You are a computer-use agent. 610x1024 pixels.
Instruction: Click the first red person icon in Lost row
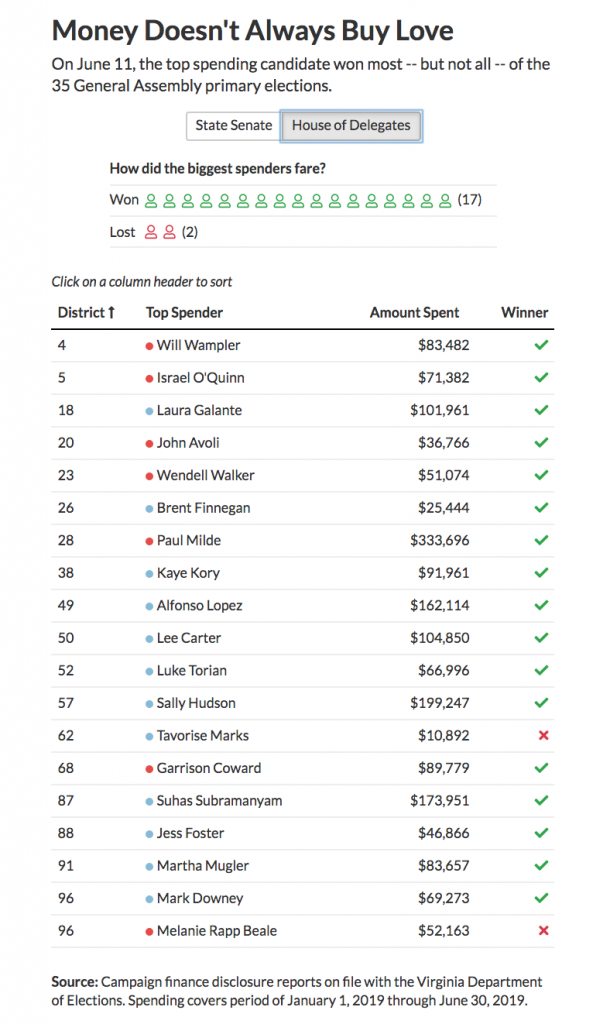coord(152,232)
